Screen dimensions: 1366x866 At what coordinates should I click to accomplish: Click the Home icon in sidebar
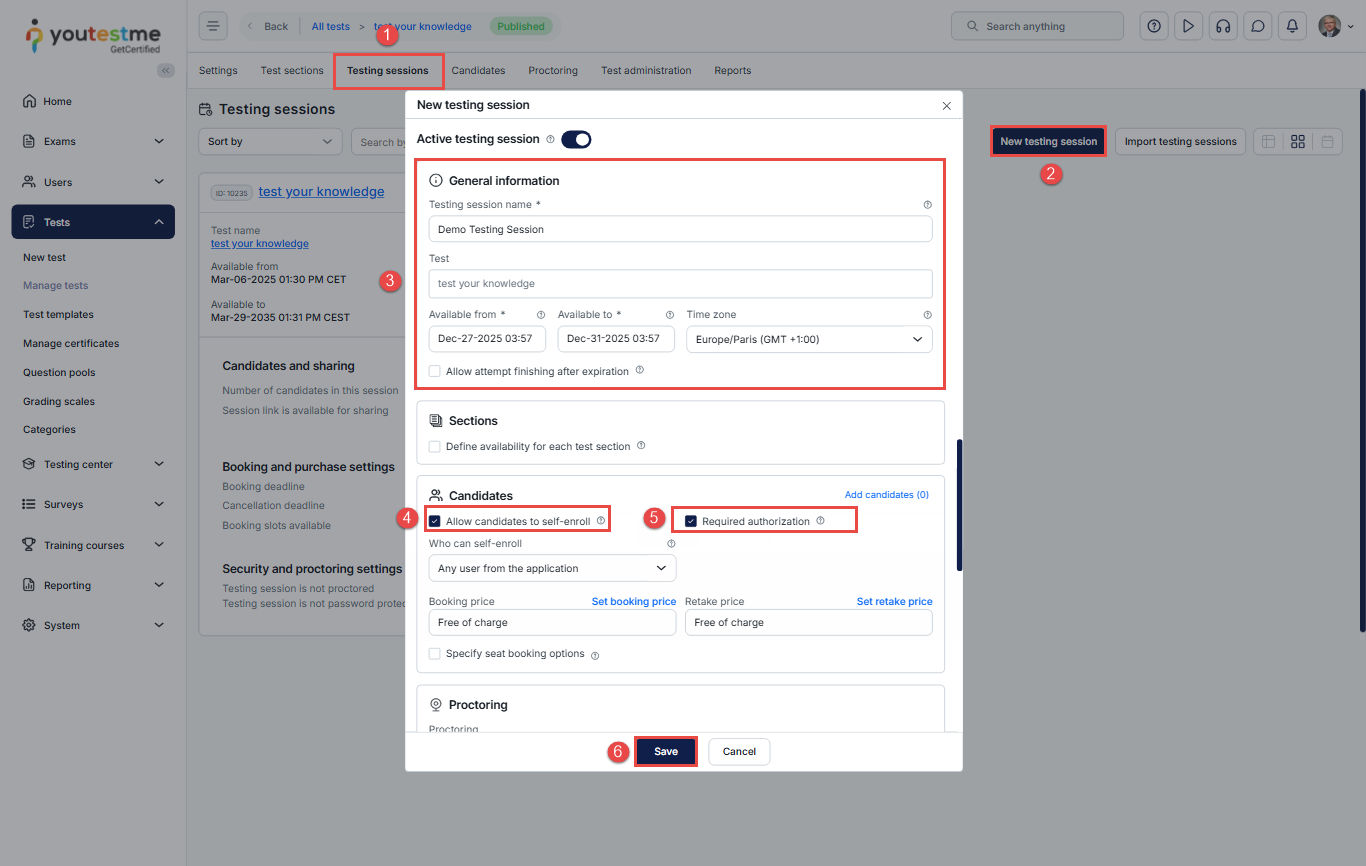point(29,101)
